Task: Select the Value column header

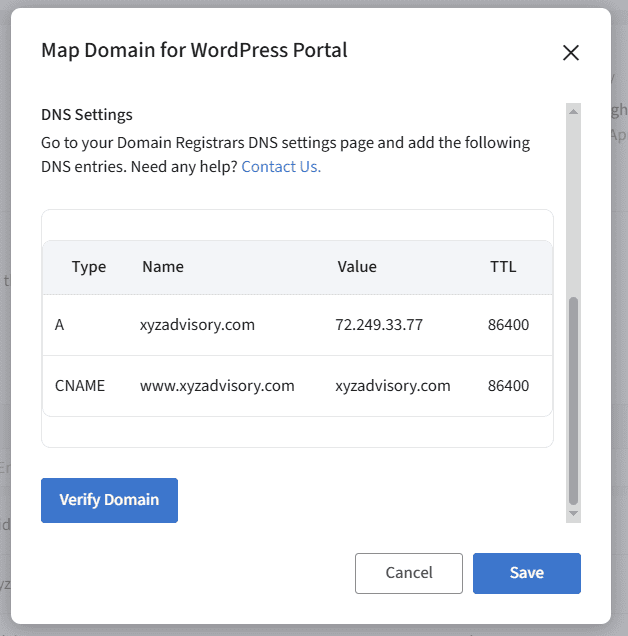Action: (356, 267)
